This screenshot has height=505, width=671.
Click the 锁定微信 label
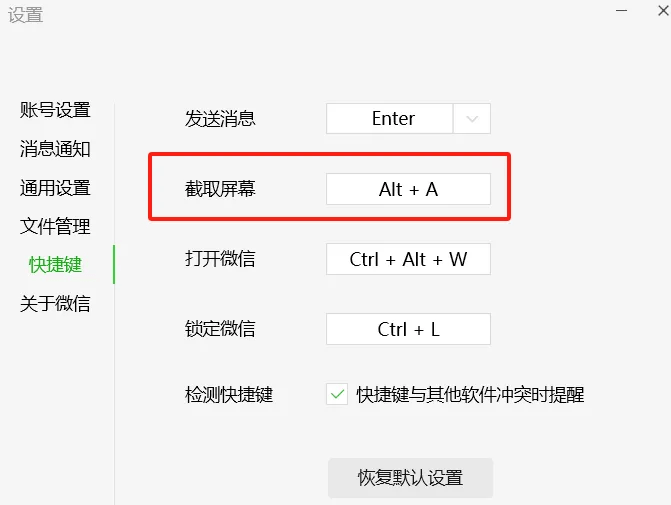[x=220, y=329]
